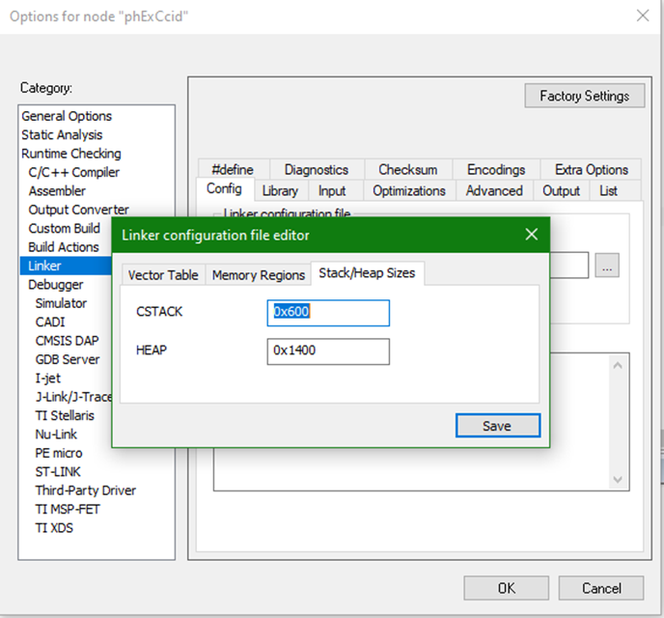Select C/C++ Compiler category

coord(74,172)
